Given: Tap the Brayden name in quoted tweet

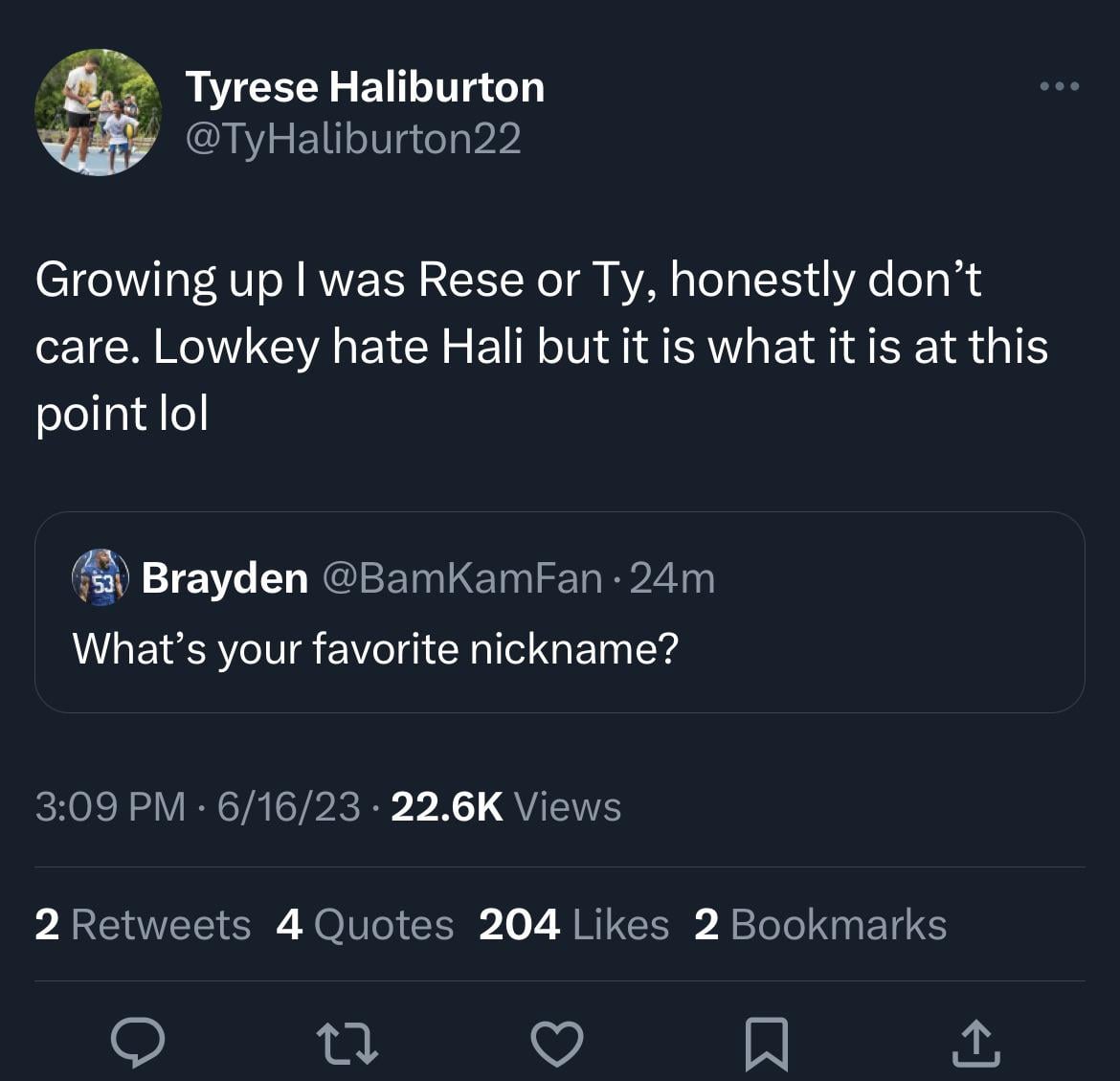Looking at the screenshot, I should (225, 578).
